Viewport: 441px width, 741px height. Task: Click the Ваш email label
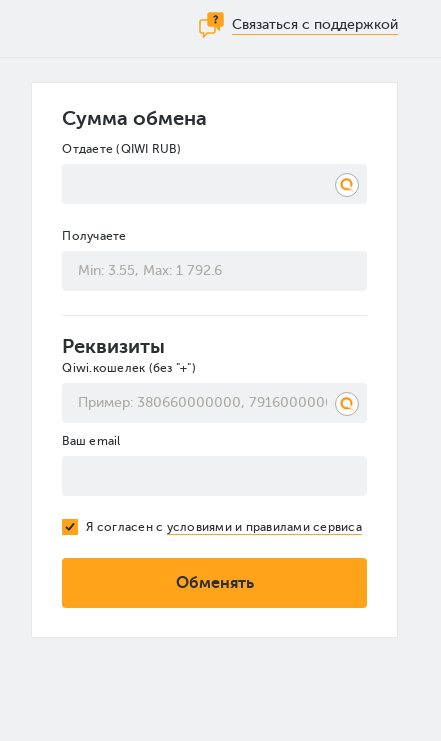(91, 441)
